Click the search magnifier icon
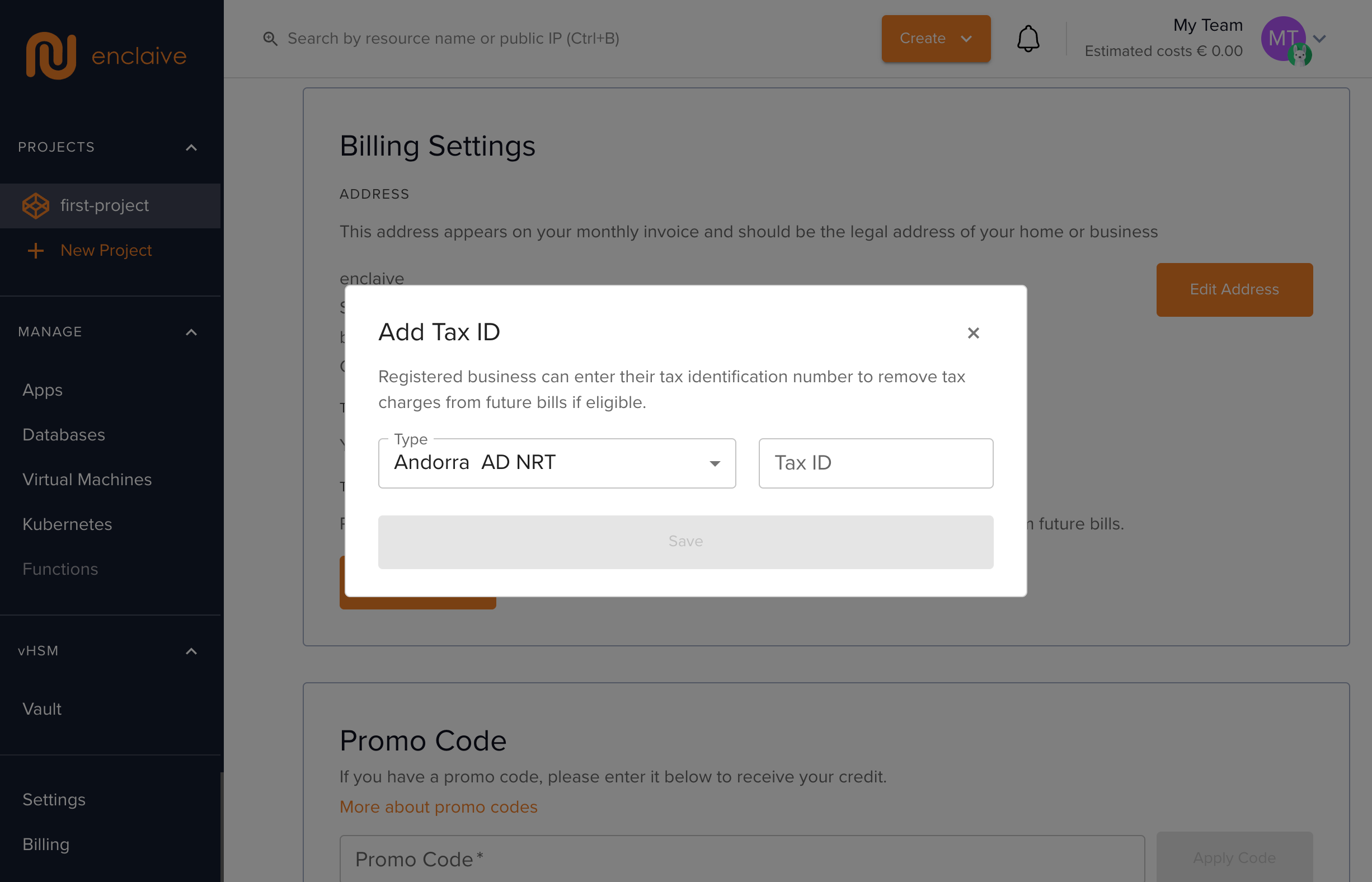This screenshot has width=1372, height=882. pos(270,39)
